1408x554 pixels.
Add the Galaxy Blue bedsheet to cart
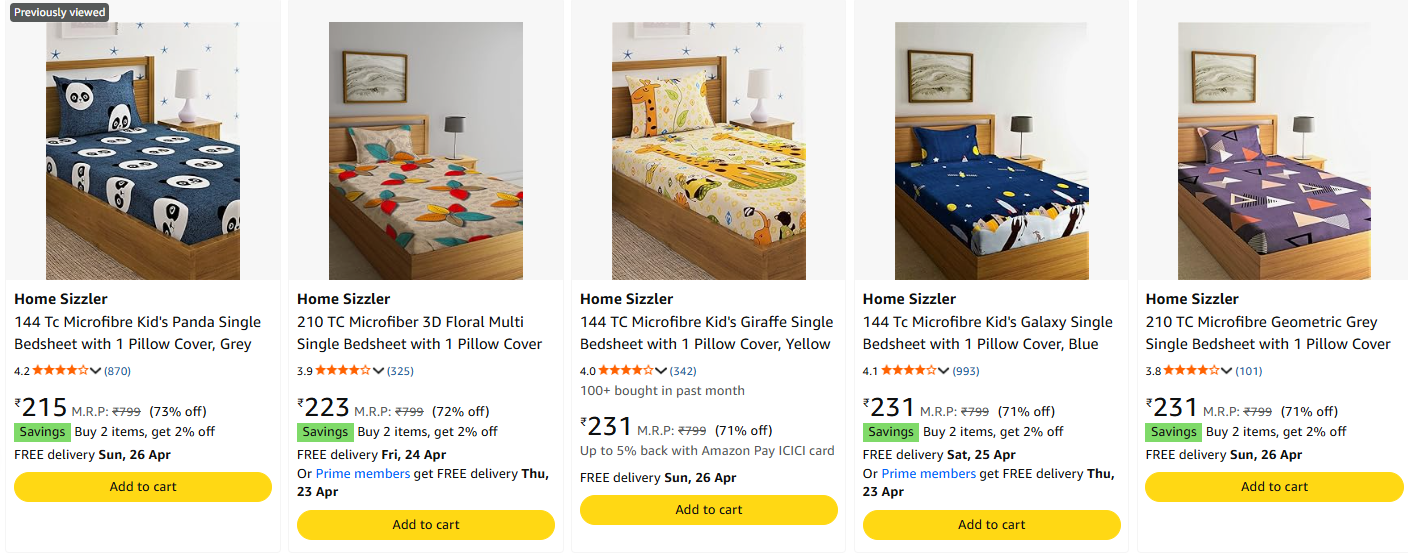click(991, 525)
